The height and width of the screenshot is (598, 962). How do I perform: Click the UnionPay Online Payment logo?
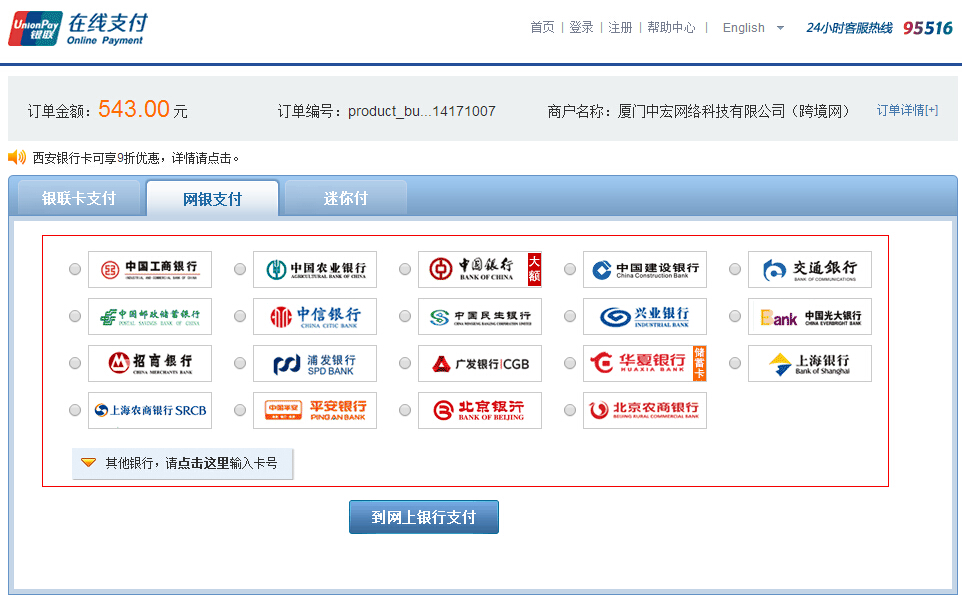tap(78, 29)
